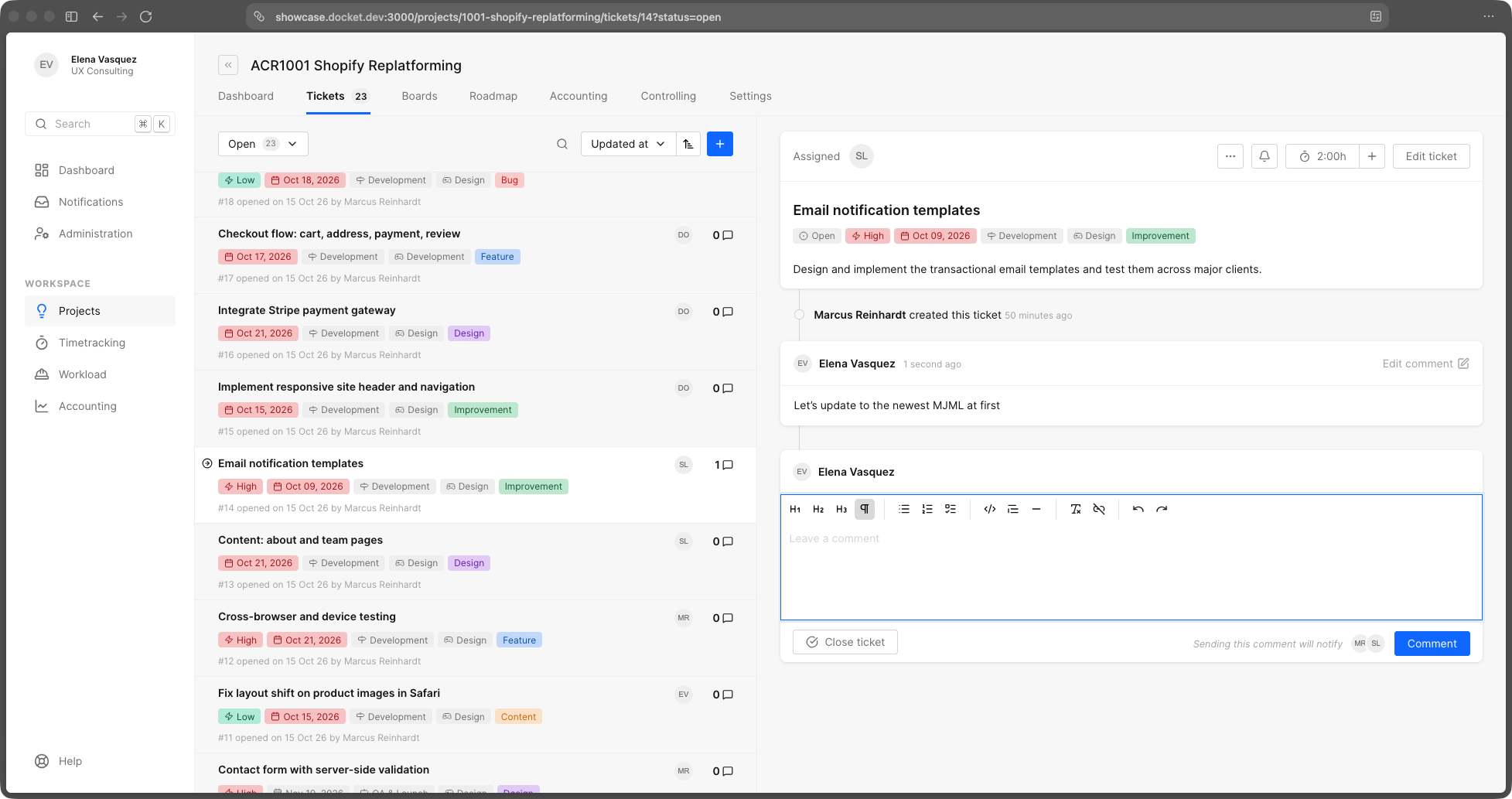This screenshot has width=1512, height=799.
Task: Add a new ticket with the blue plus button
Action: point(720,144)
